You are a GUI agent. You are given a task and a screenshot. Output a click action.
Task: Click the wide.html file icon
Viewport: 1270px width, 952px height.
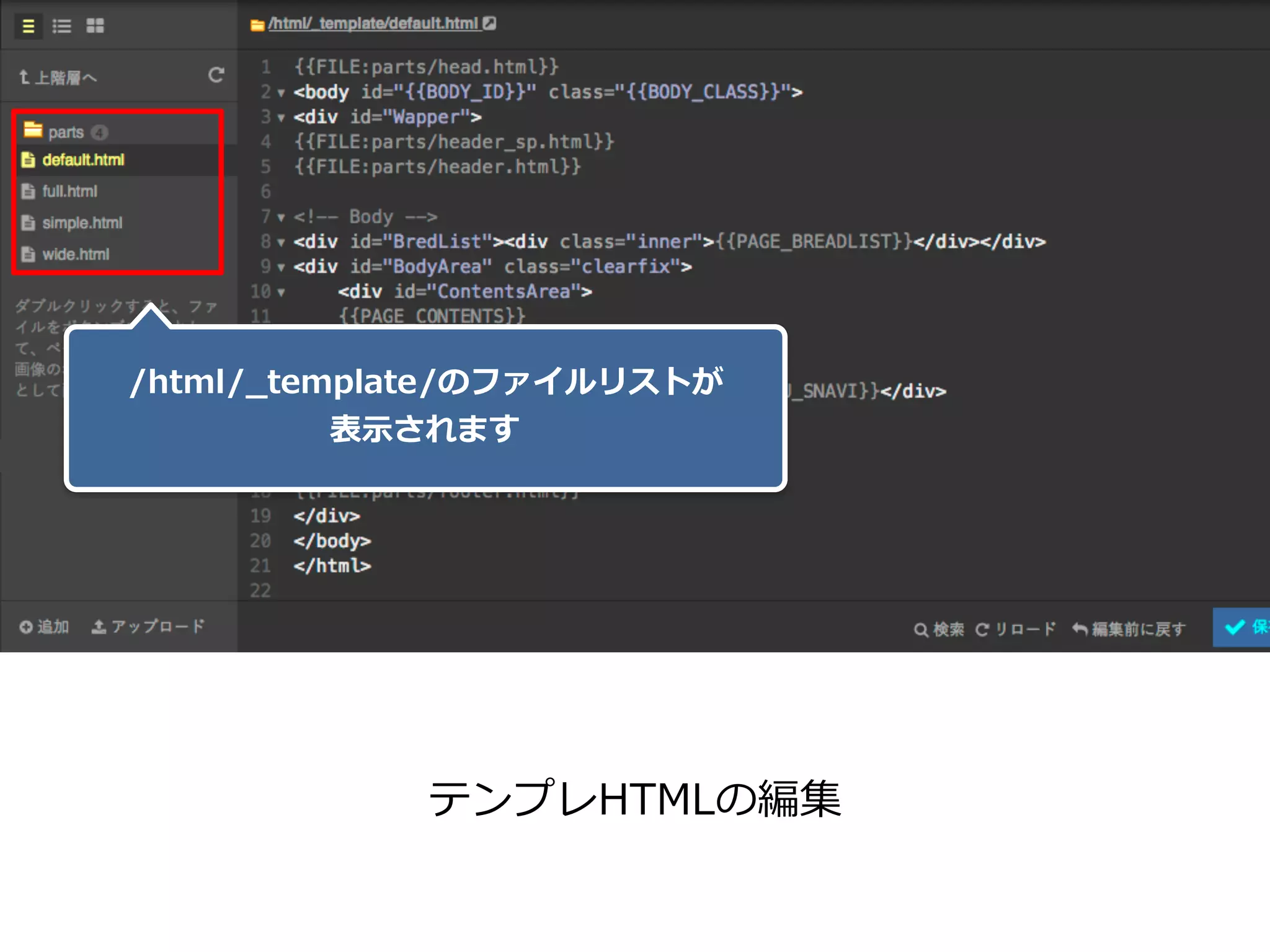click(x=29, y=254)
